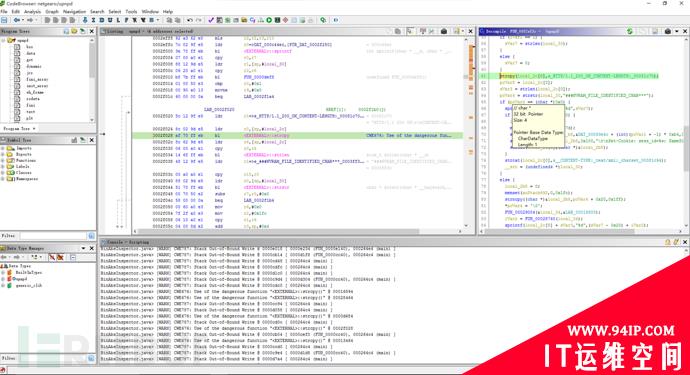
Task: Click the Decompile green refresh icon
Action: [630, 31]
